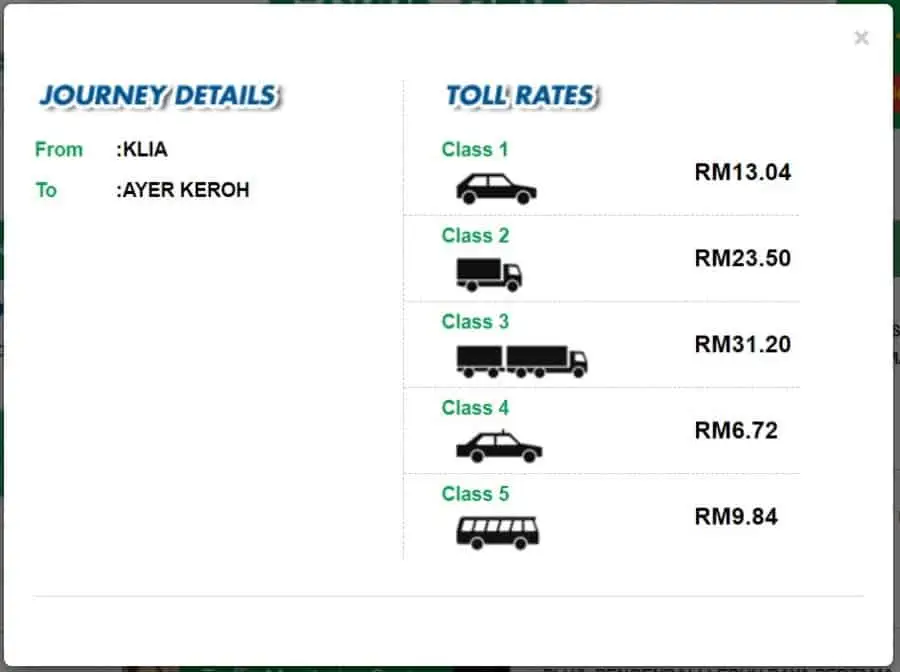Click the Toll Rates heading
Image resolution: width=900 pixels, height=672 pixels.
click(522, 96)
